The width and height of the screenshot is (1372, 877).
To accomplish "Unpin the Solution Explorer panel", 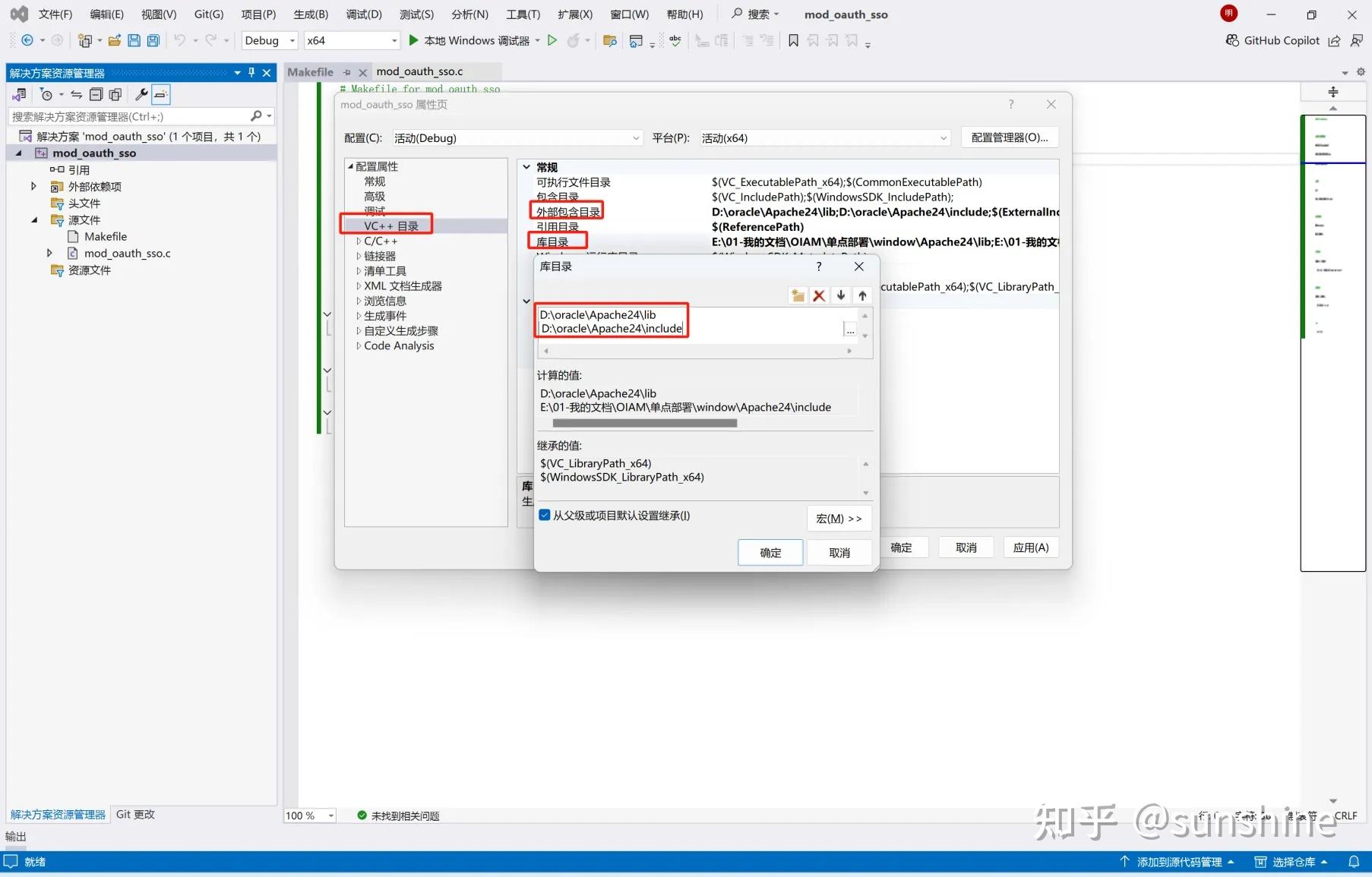I will (251, 72).
